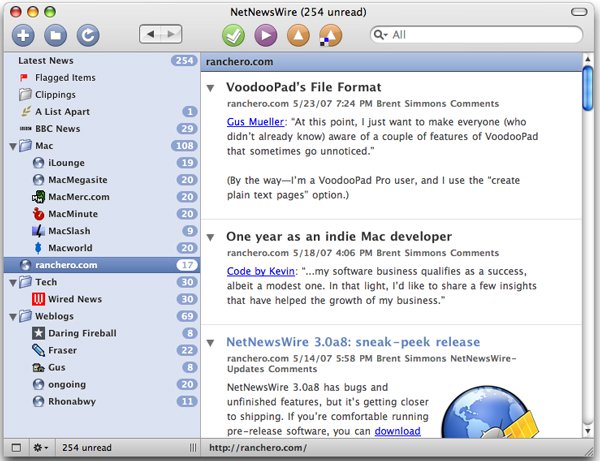
Task: Select the MacSlash feed icon
Action: click(38, 231)
